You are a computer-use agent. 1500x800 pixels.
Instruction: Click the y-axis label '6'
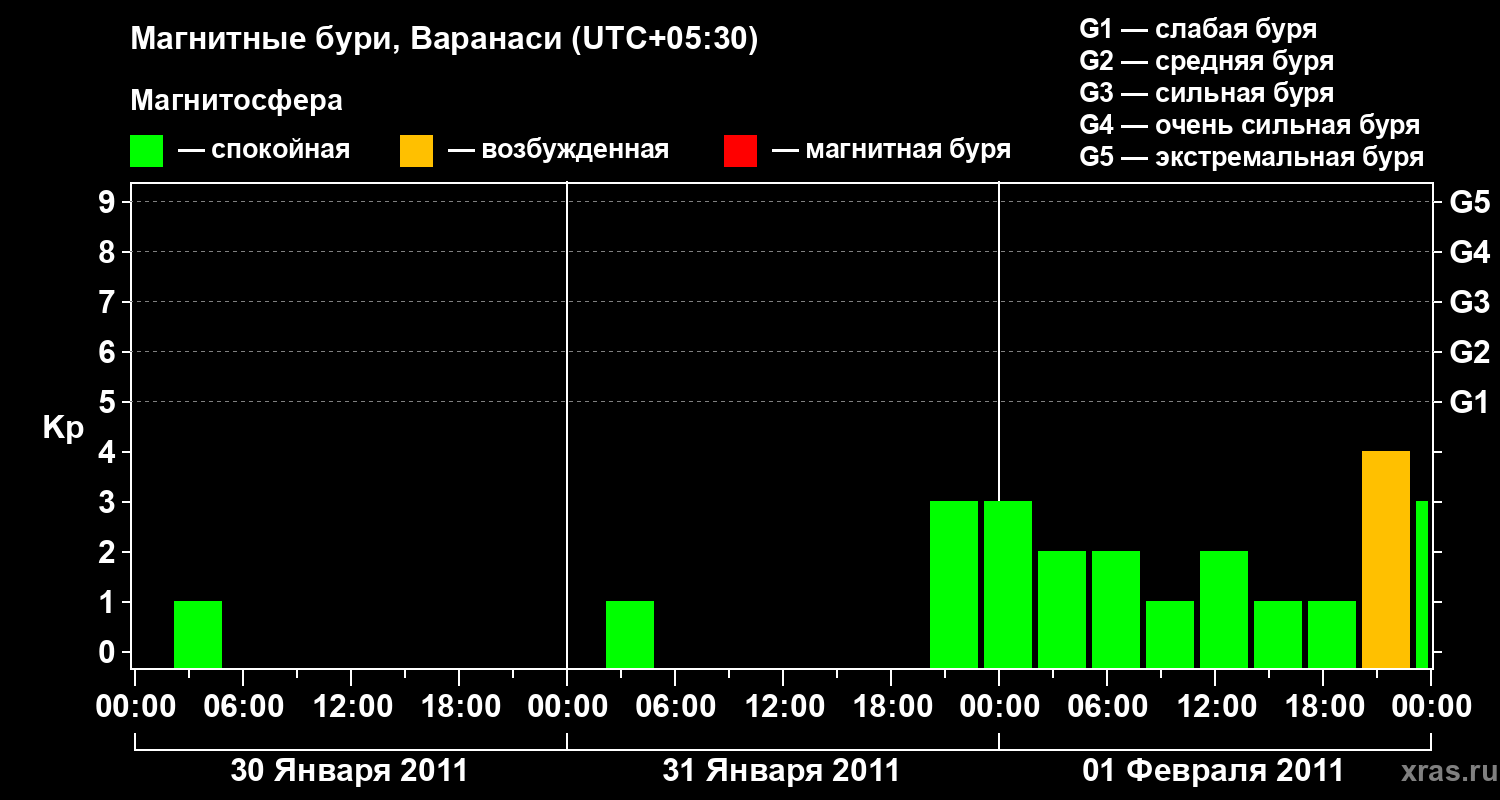(x=109, y=353)
